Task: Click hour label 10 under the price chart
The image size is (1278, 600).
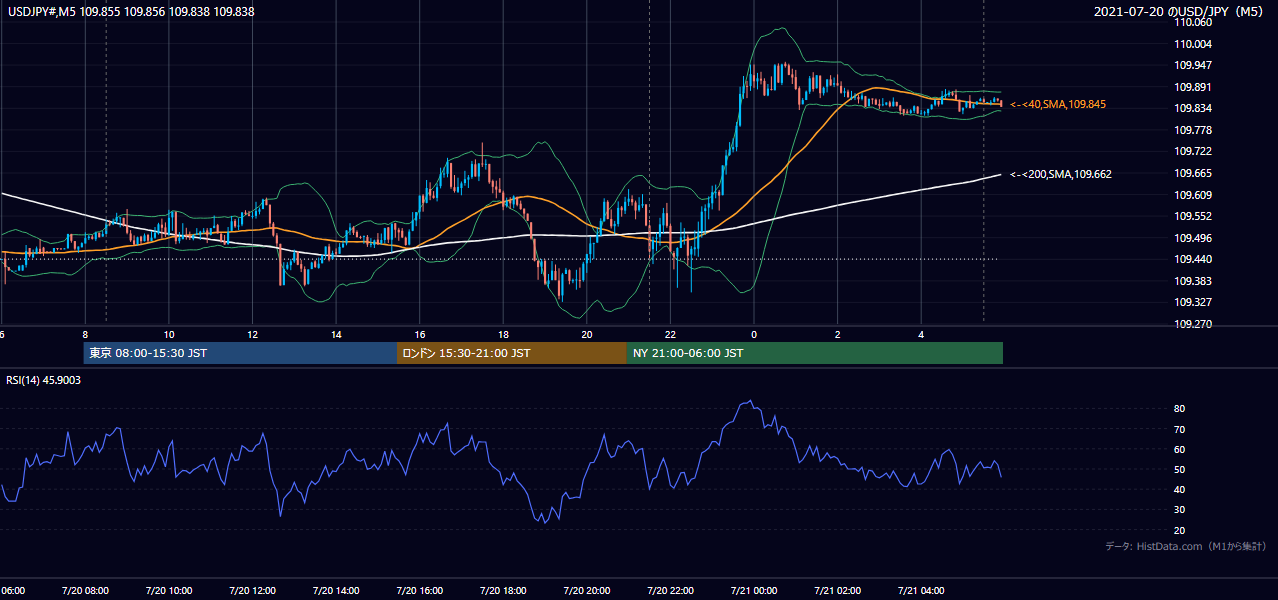Action: pyautogui.click(x=169, y=334)
